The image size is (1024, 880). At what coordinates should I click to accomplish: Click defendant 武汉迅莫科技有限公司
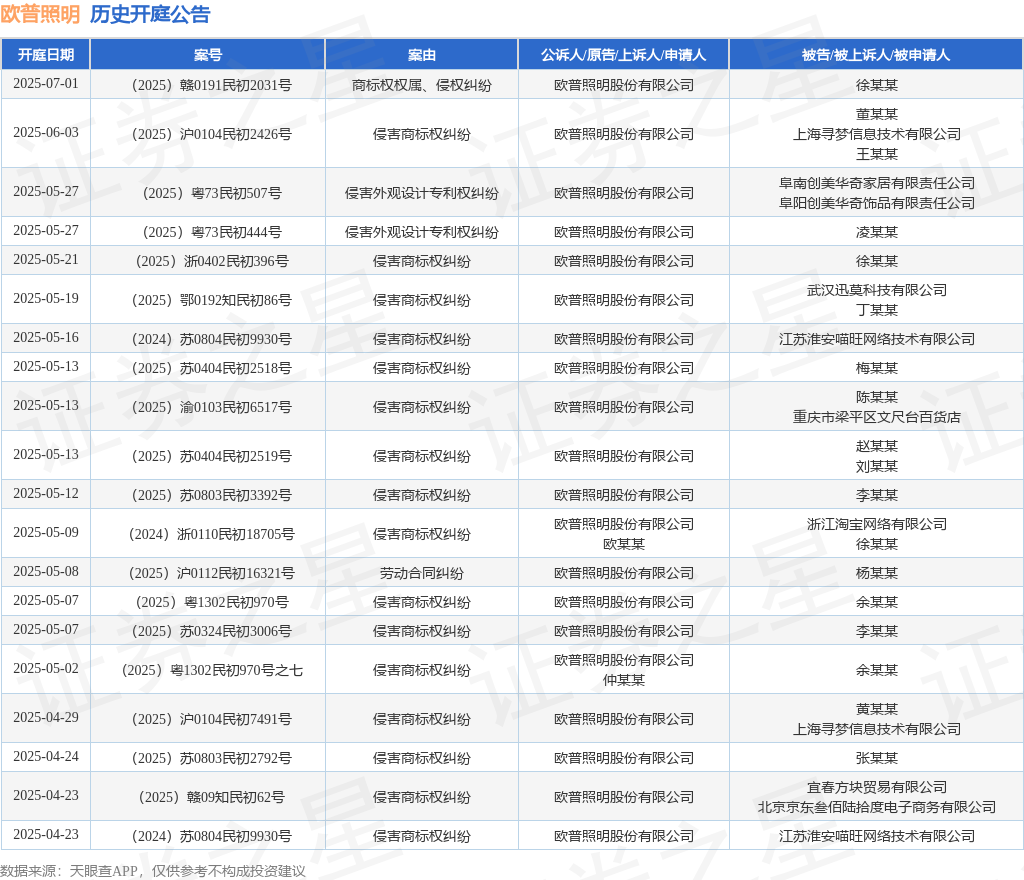877,291
